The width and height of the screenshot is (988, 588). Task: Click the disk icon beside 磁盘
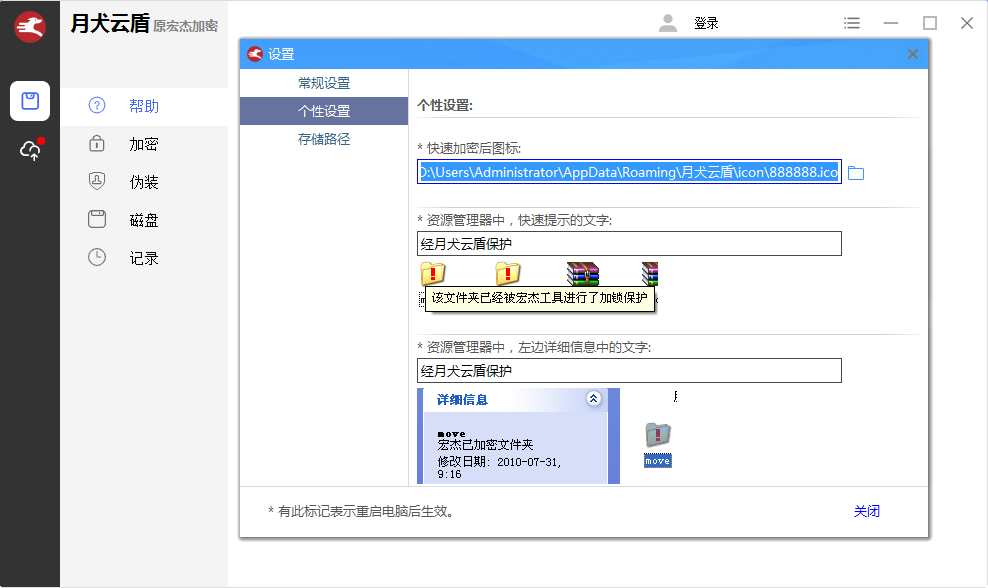[97, 220]
